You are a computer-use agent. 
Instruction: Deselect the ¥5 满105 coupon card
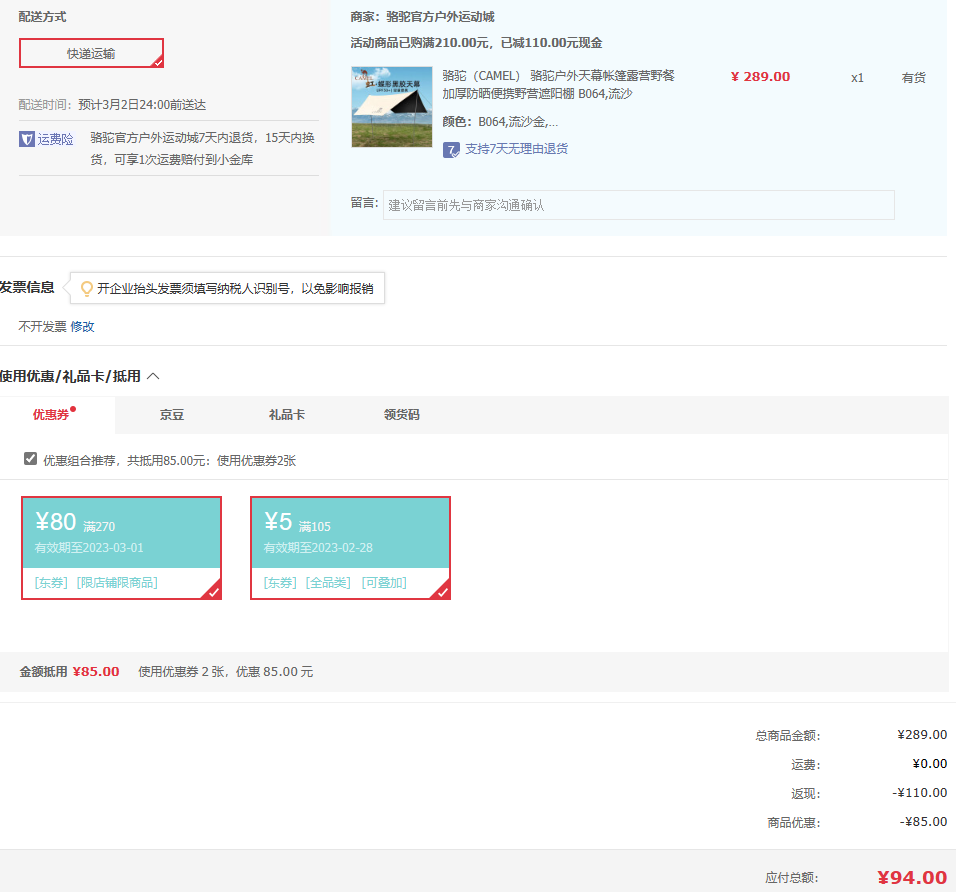351,548
